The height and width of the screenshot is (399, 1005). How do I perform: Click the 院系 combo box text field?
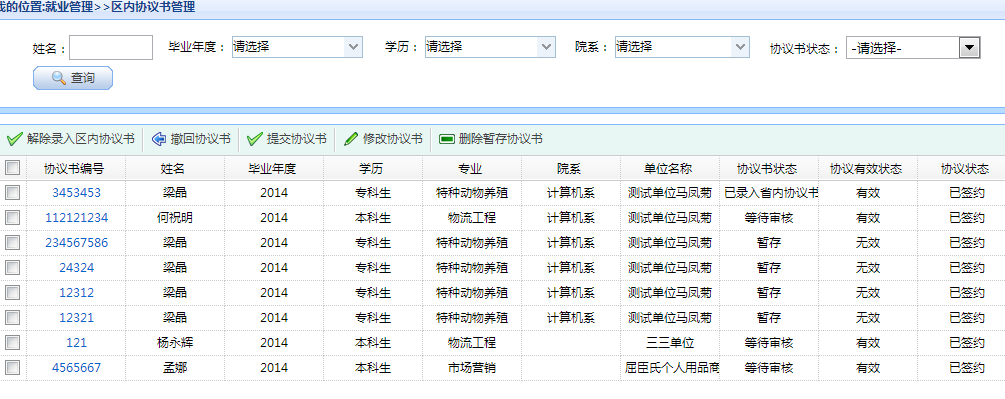pos(674,47)
